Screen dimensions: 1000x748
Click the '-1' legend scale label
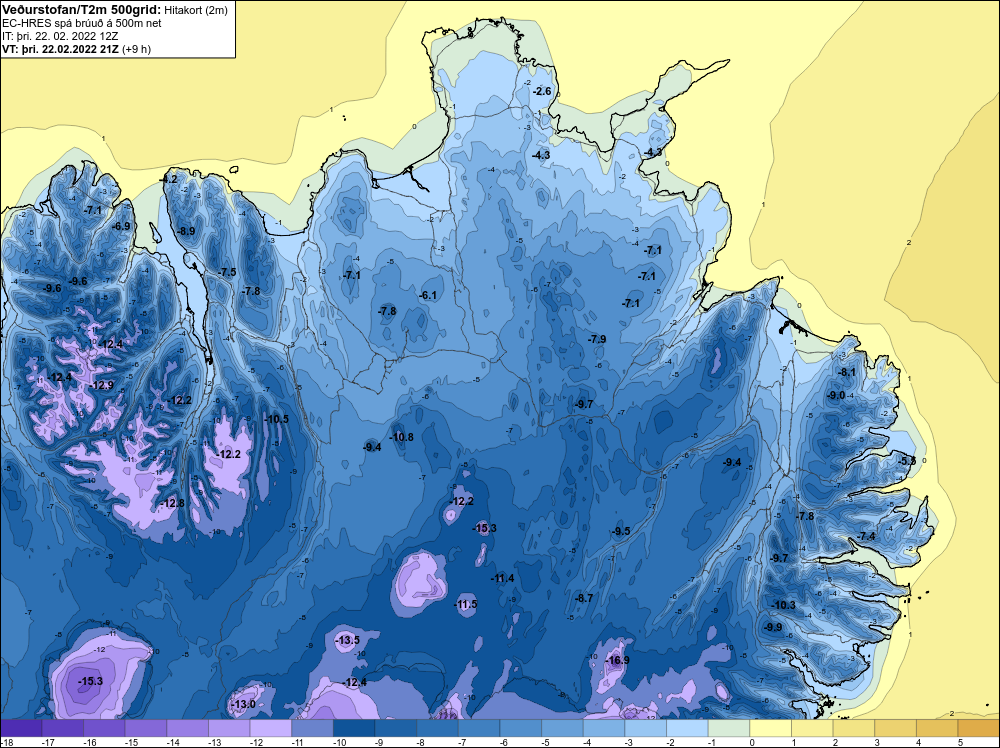[x=712, y=742]
